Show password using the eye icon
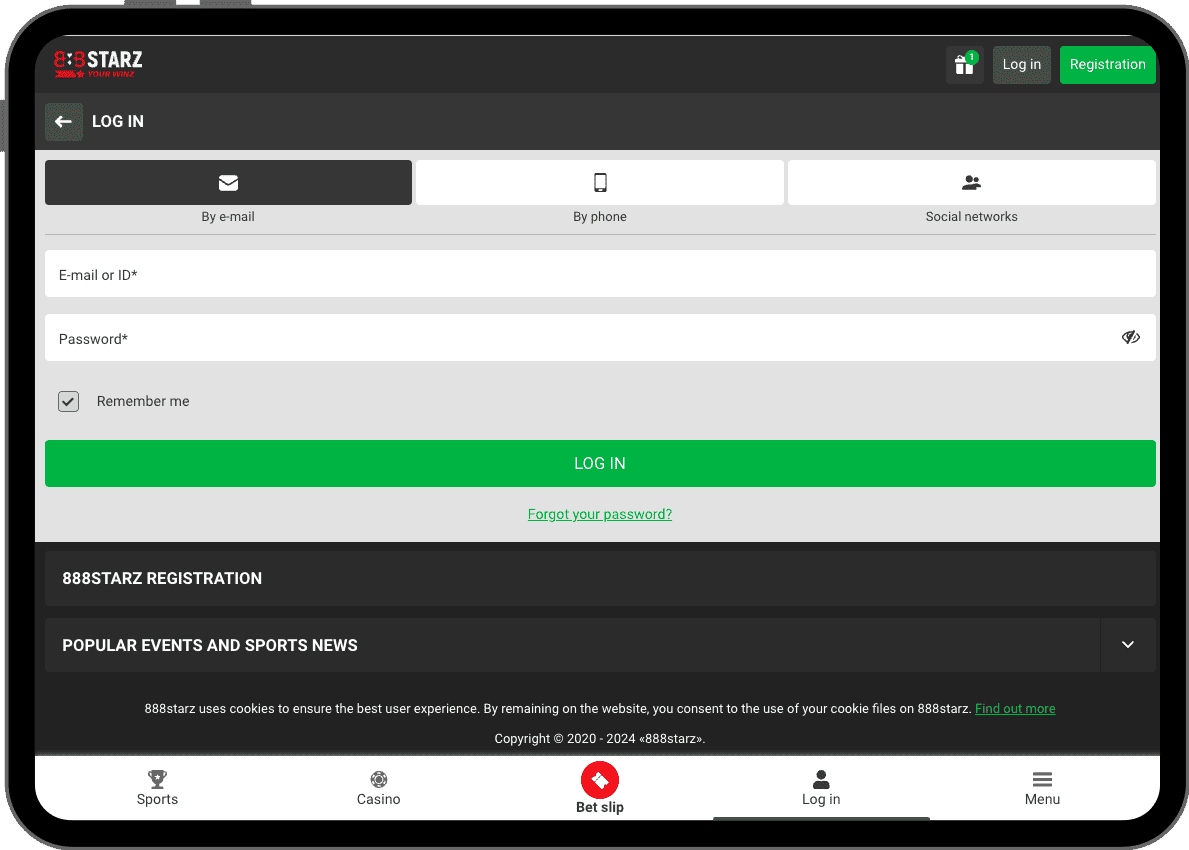 point(1130,338)
